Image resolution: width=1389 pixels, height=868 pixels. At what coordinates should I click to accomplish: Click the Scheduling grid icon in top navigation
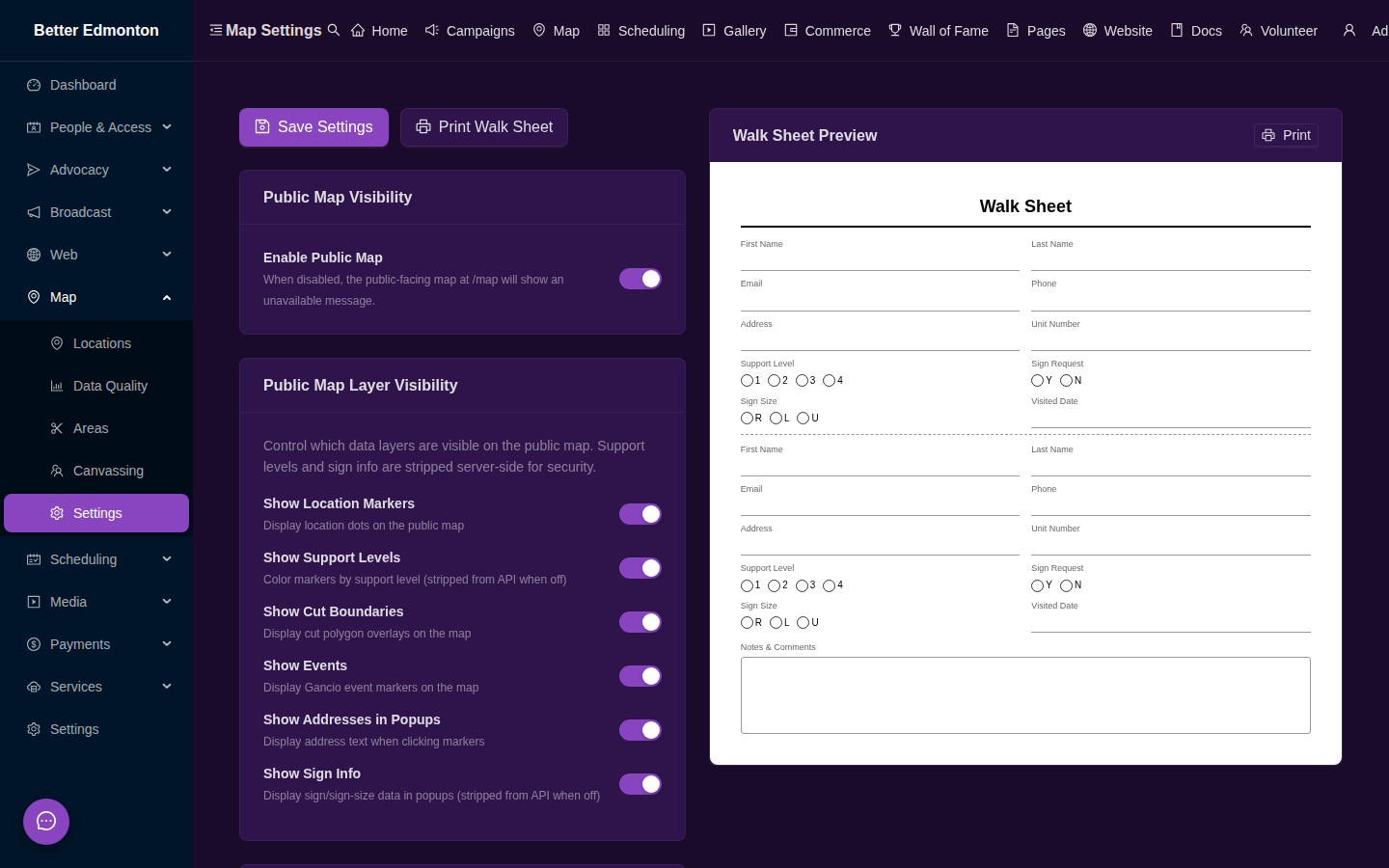point(604,30)
